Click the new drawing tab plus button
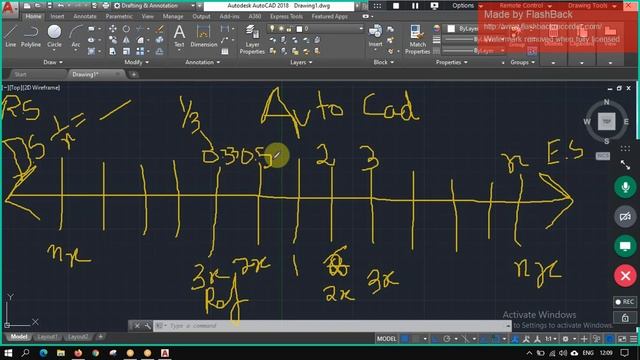 tap(133, 74)
